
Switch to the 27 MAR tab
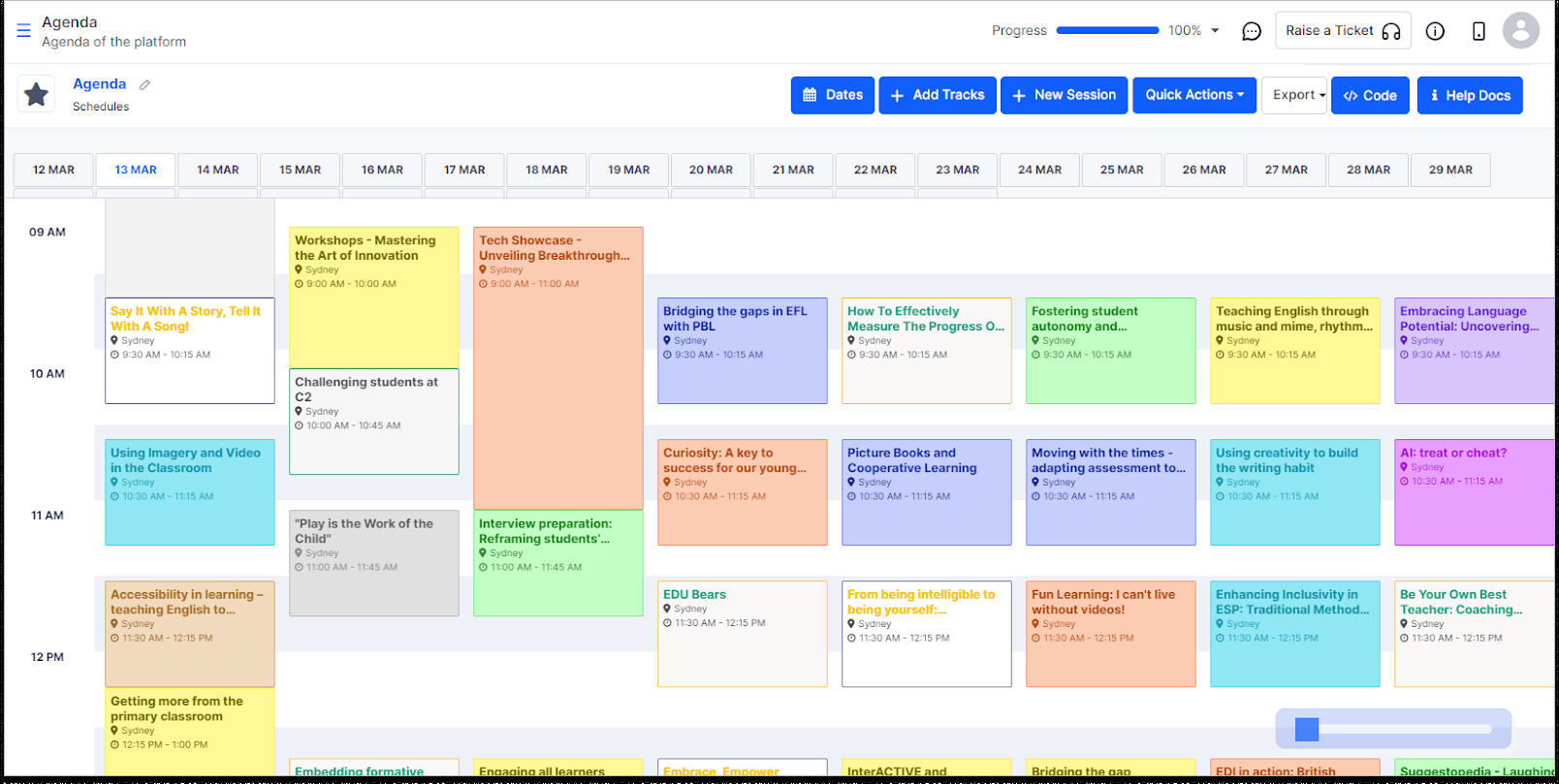tap(1287, 170)
